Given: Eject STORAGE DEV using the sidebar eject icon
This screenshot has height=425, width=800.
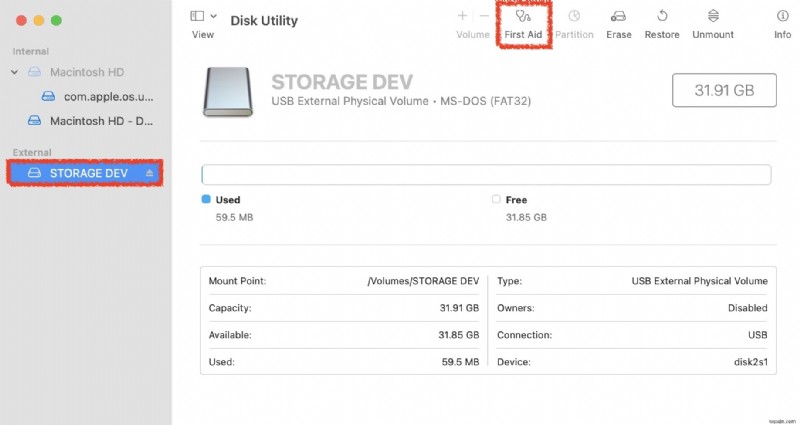Looking at the screenshot, I should coord(149,173).
